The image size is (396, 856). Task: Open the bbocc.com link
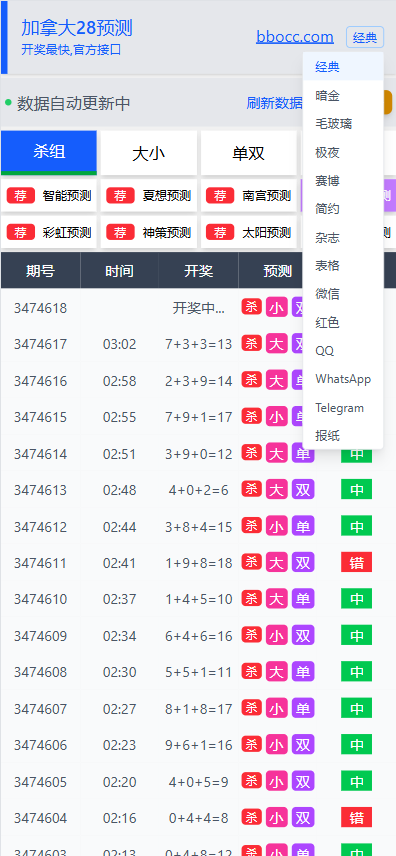[x=295, y=37]
